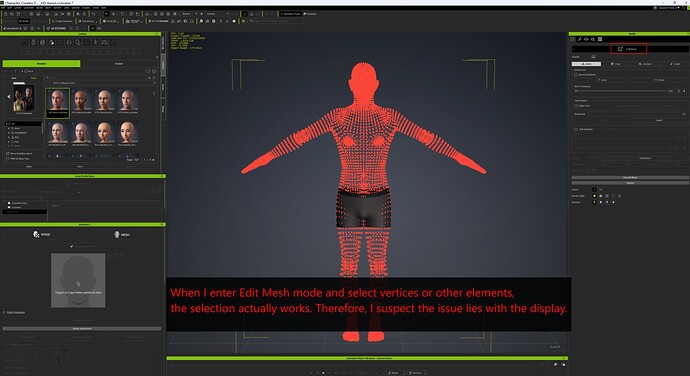Toggle the Edge Loop checkbox
This screenshot has height=376, width=690.
(576, 106)
